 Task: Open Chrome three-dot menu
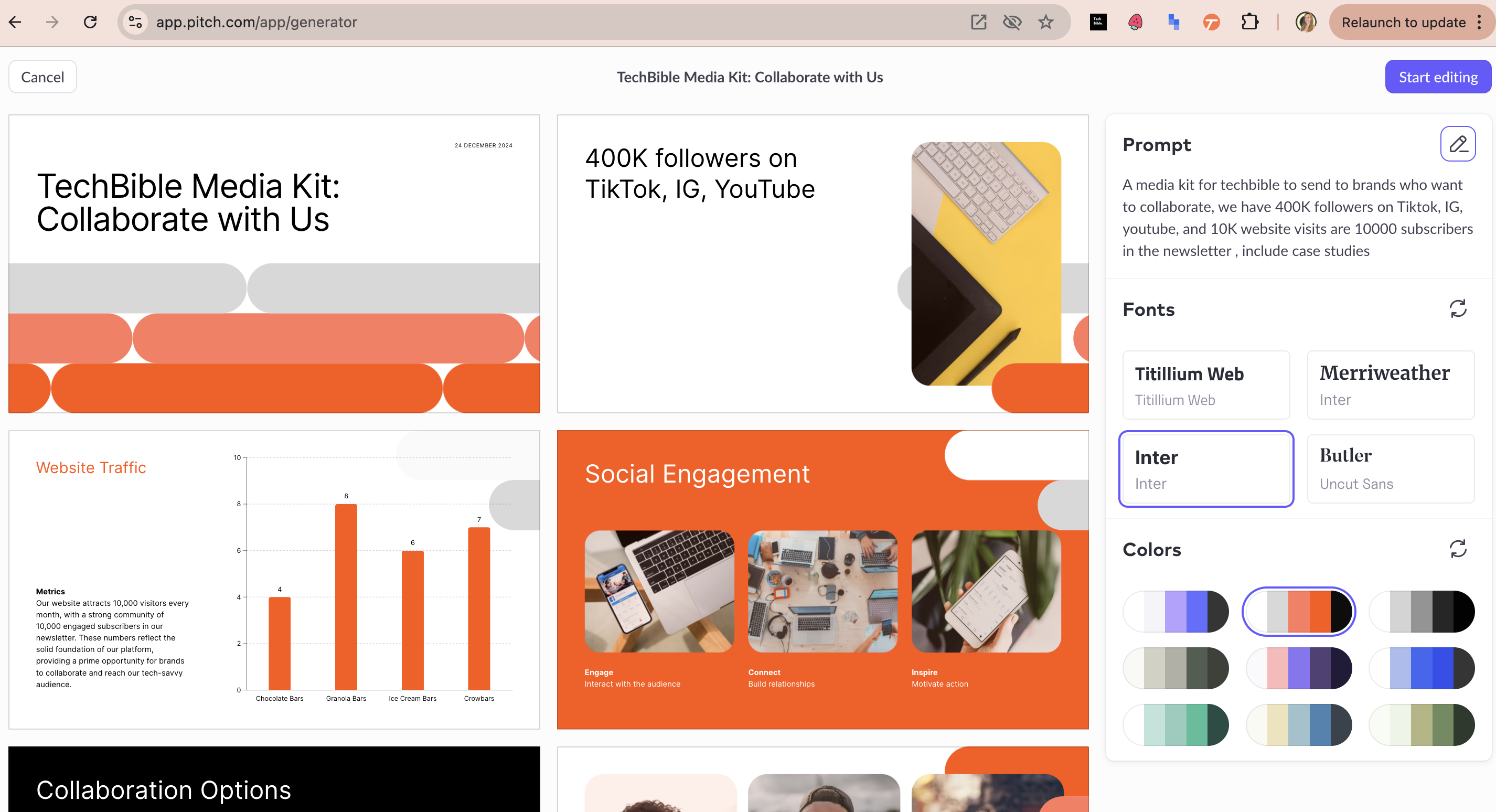pyautogui.click(x=1479, y=22)
